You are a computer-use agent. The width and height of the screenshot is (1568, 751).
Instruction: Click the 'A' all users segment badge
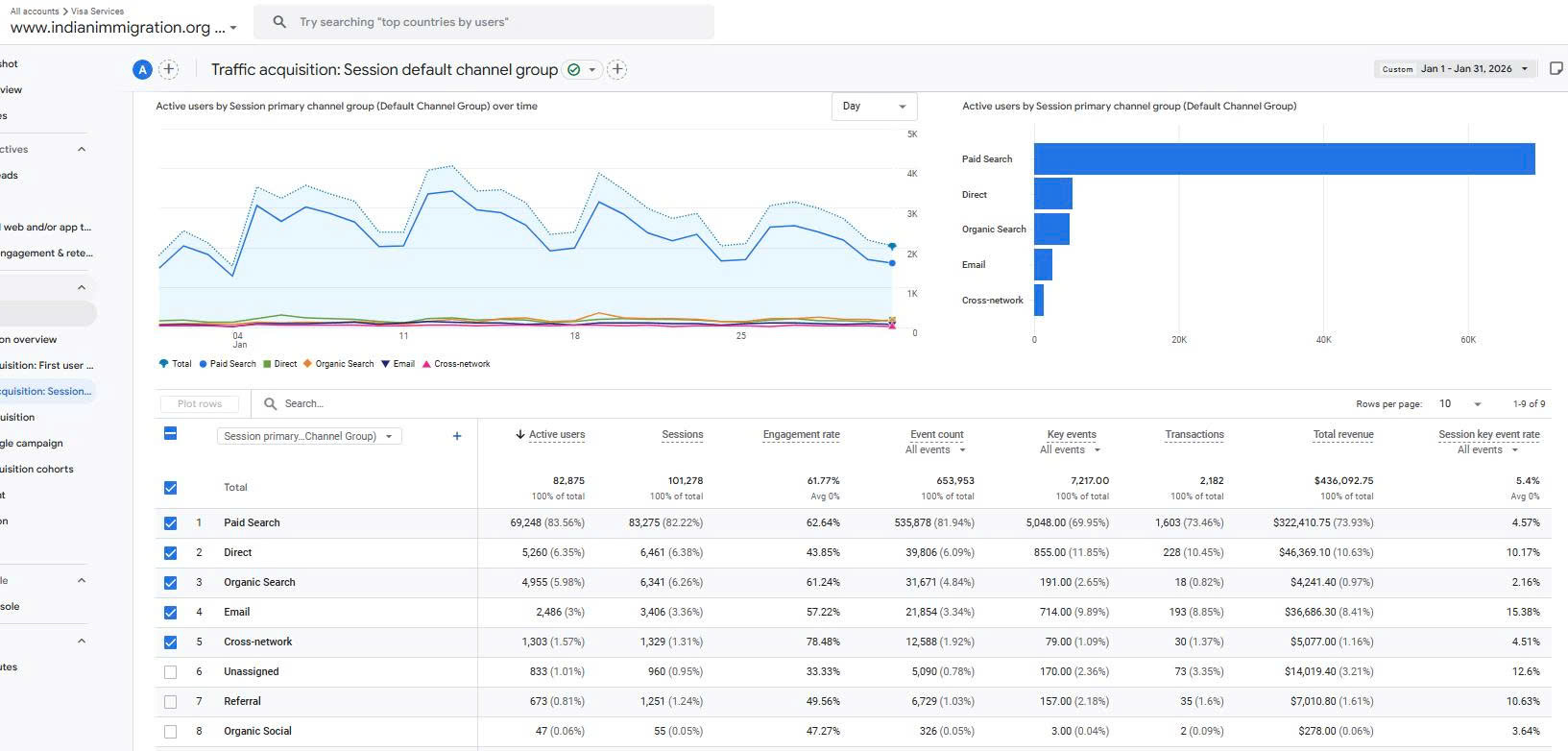tap(142, 69)
